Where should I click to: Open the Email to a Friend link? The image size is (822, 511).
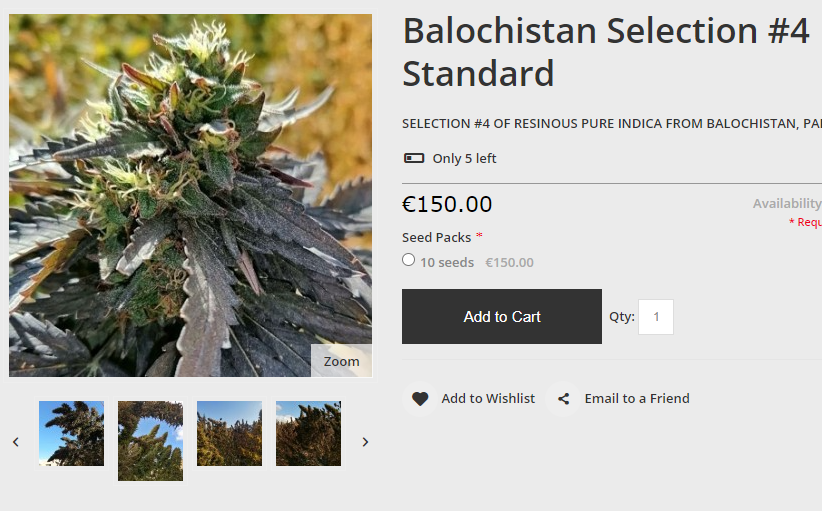[x=637, y=399]
